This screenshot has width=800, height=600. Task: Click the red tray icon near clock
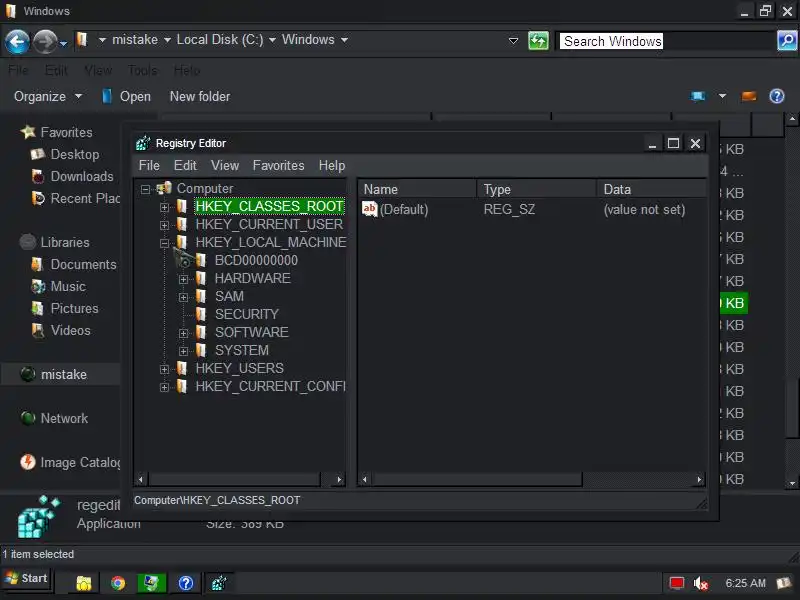pyautogui.click(x=677, y=583)
